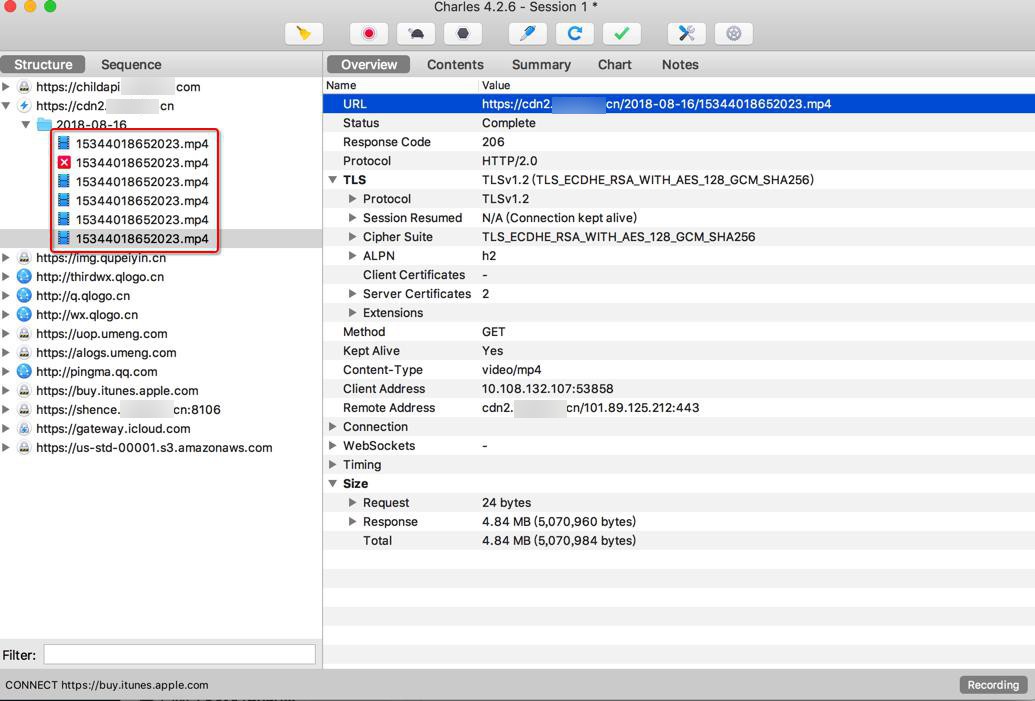Click the Client Address value 10.108.132.107:53858
Viewport: 1035px width, 701px height.
(x=547, y=389)
